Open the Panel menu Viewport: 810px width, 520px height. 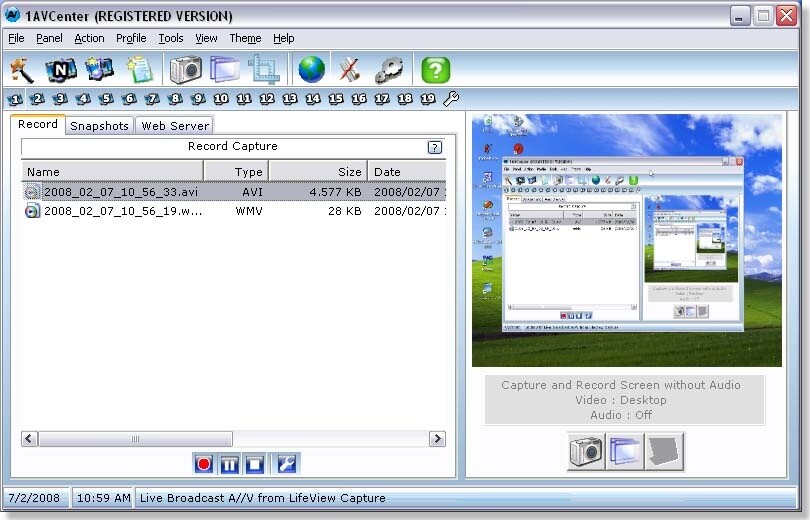49,38
